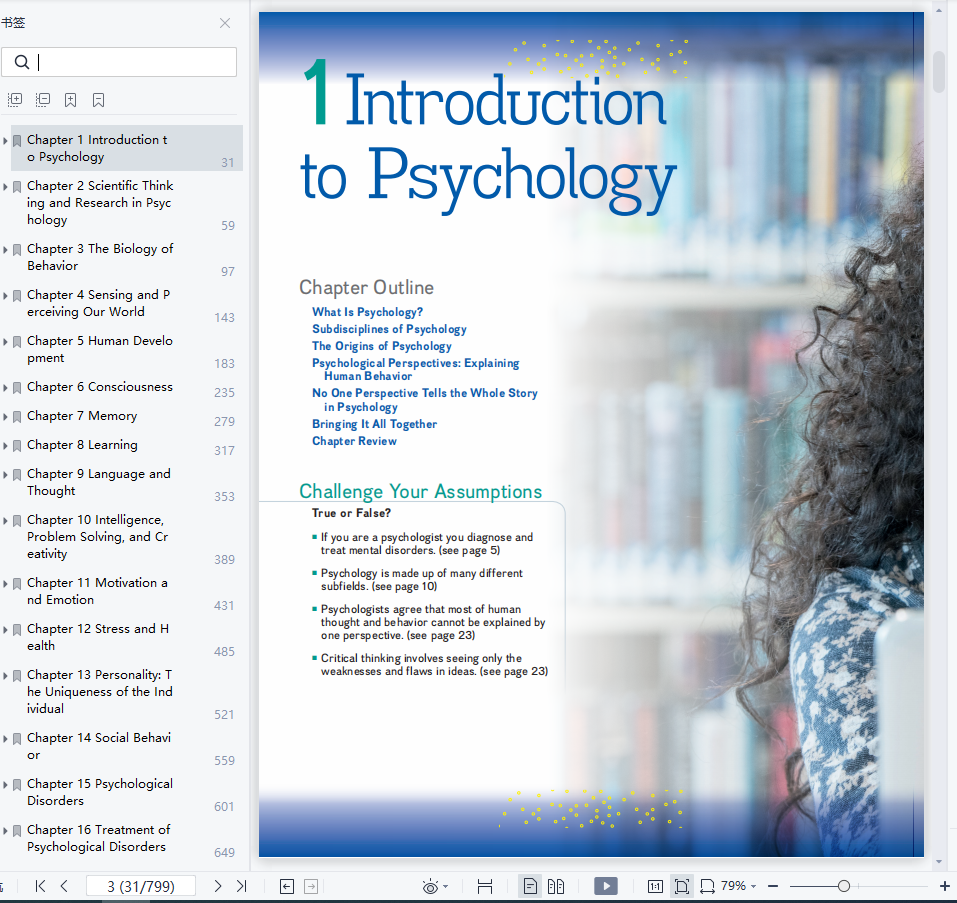957x903 pixels.
Task: Expand Chapter 5 Human Development bookmark
Action: tap(5, 342)
